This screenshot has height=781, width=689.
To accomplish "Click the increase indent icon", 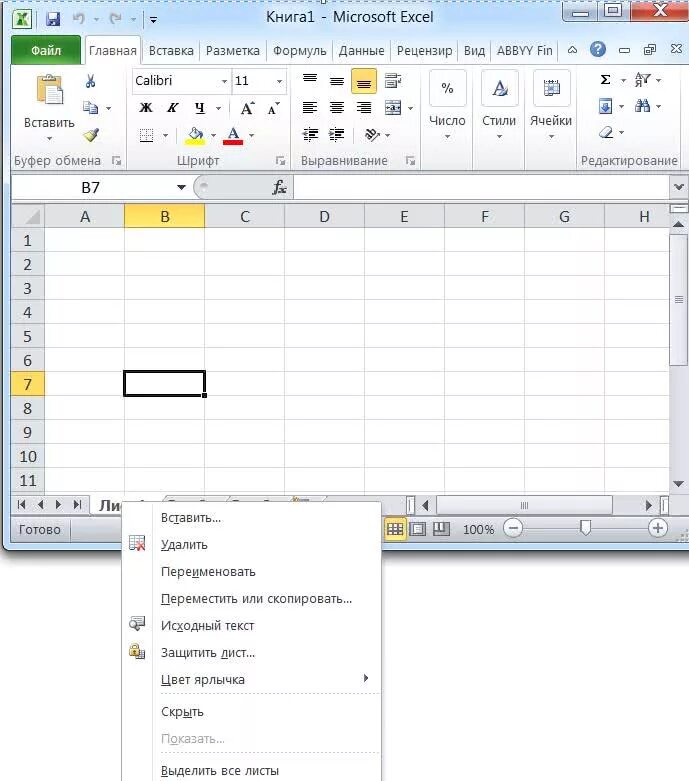I will pos(337,134).
